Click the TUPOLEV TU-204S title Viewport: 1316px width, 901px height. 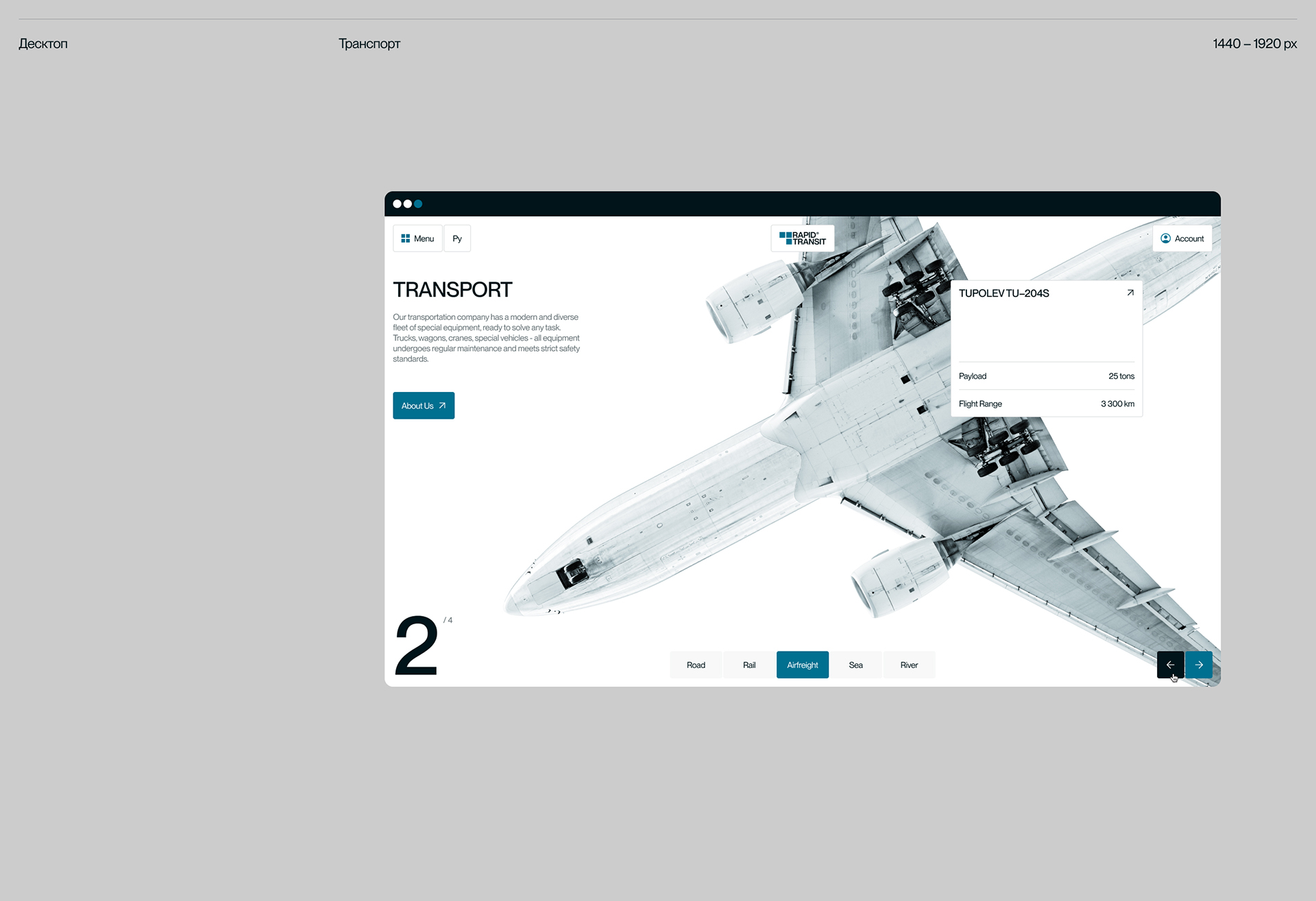(1003, 293)
